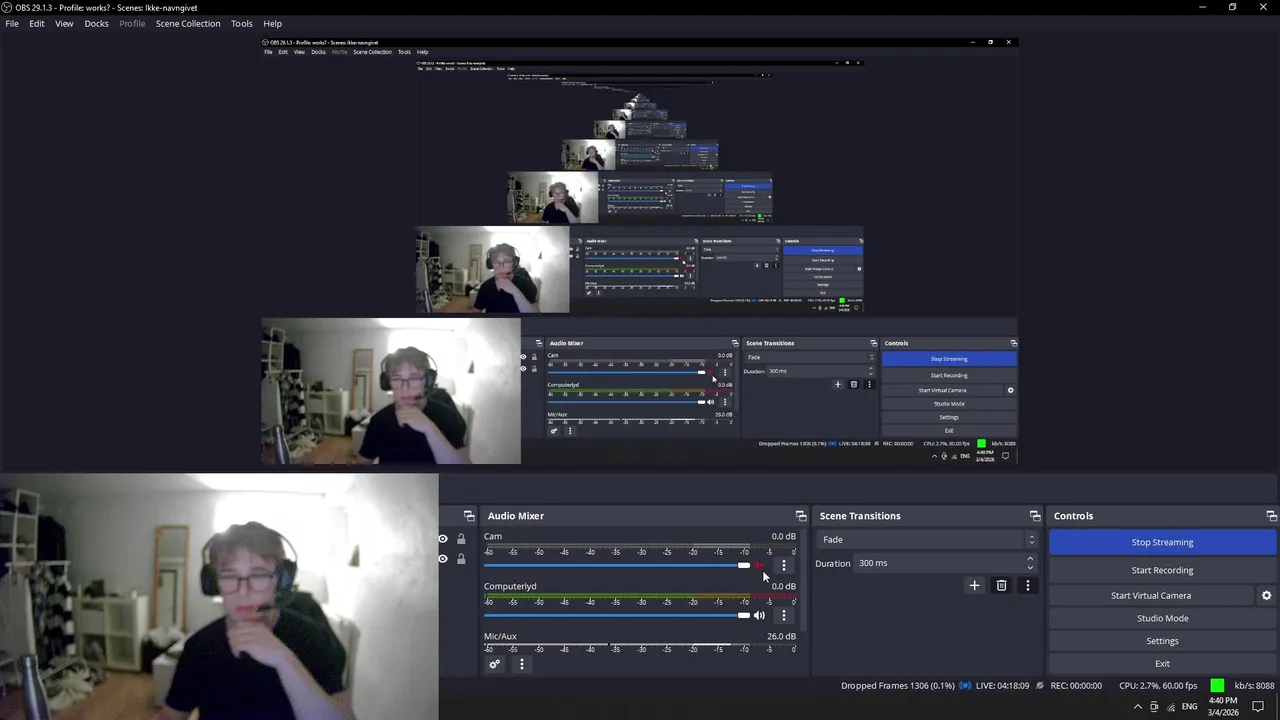
Task: Float the dock left of Audio Mixer
Action: point(468,516)
